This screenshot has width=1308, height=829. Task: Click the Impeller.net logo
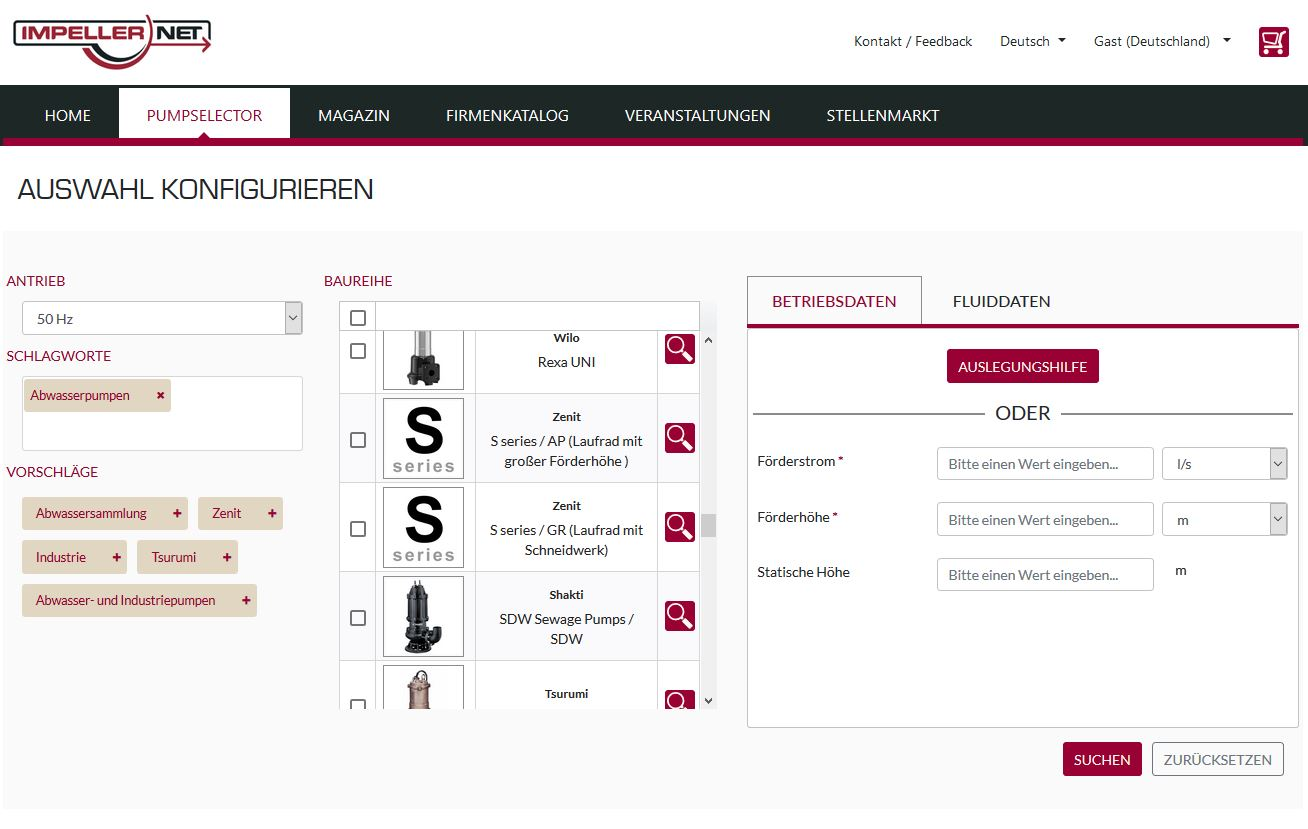[112, 41]
